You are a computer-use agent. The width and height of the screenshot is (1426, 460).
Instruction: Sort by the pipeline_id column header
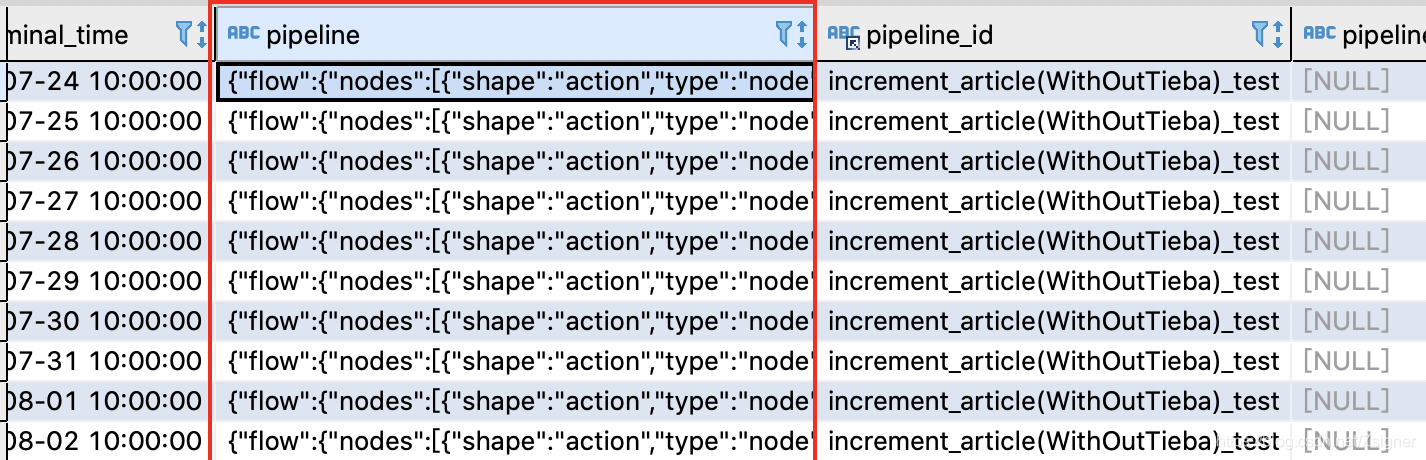929,36
